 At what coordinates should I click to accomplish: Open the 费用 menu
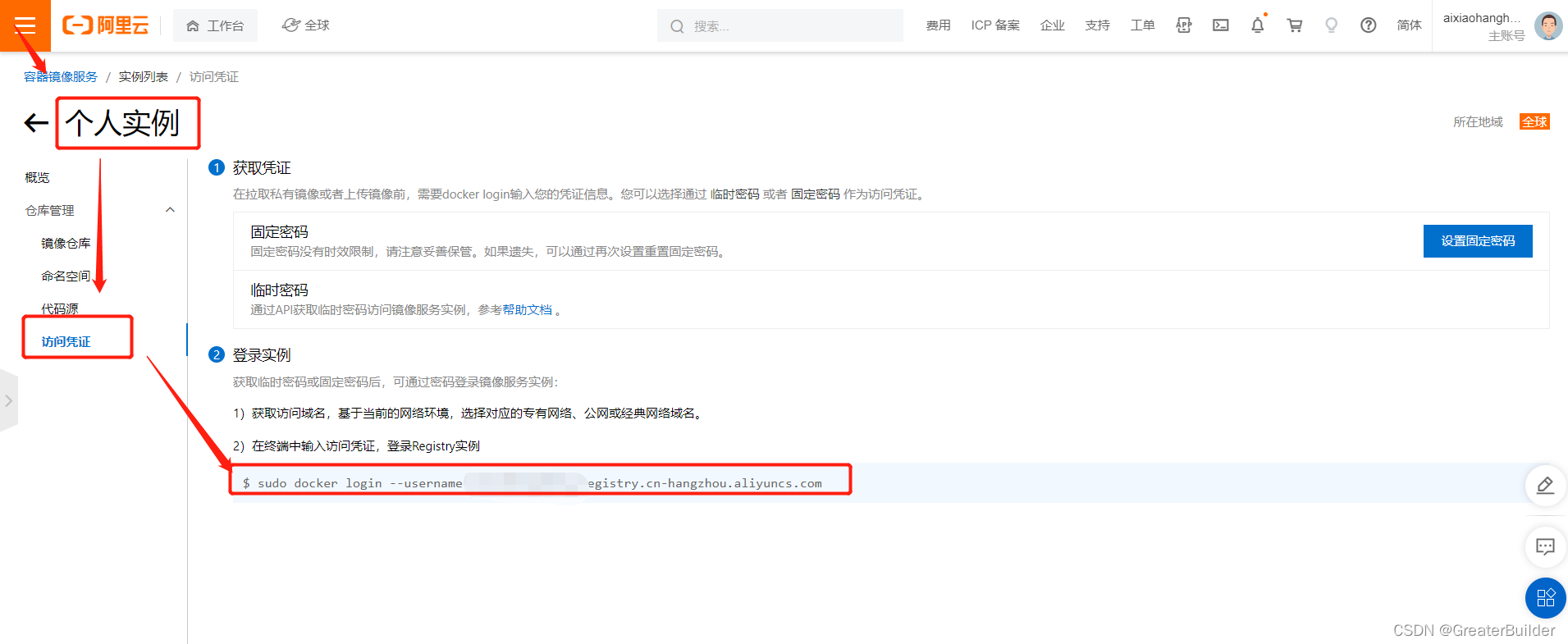(938, 25)
